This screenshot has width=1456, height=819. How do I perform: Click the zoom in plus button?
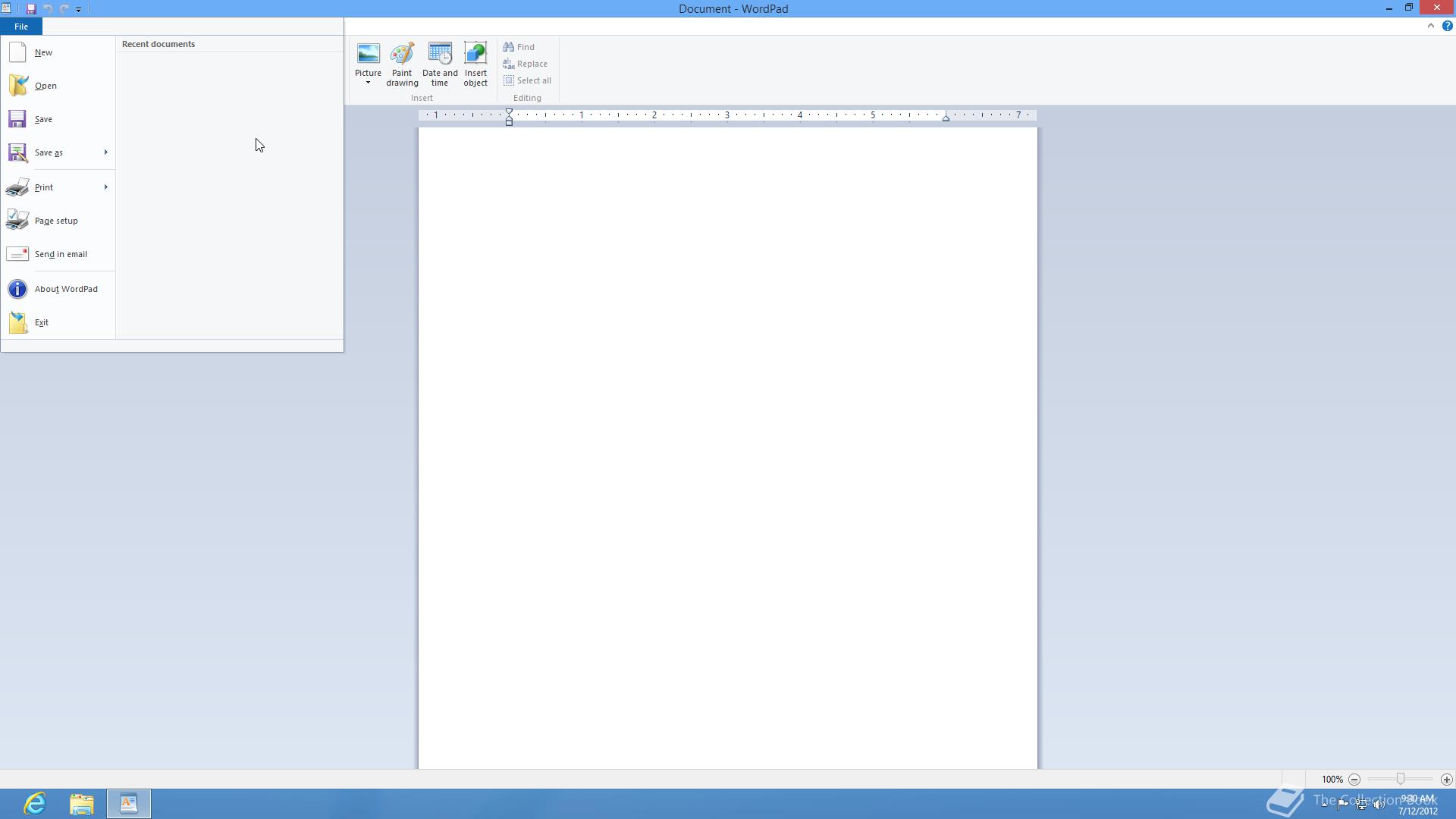[1446, 780]
